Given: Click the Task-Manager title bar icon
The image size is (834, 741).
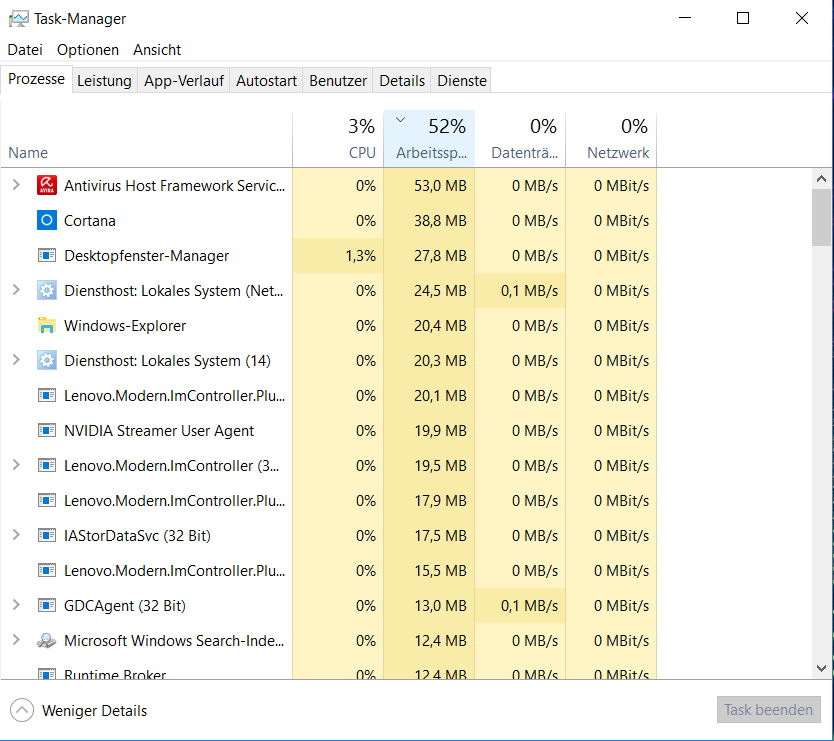Looking at the screenshot, I should click(19, 19).
